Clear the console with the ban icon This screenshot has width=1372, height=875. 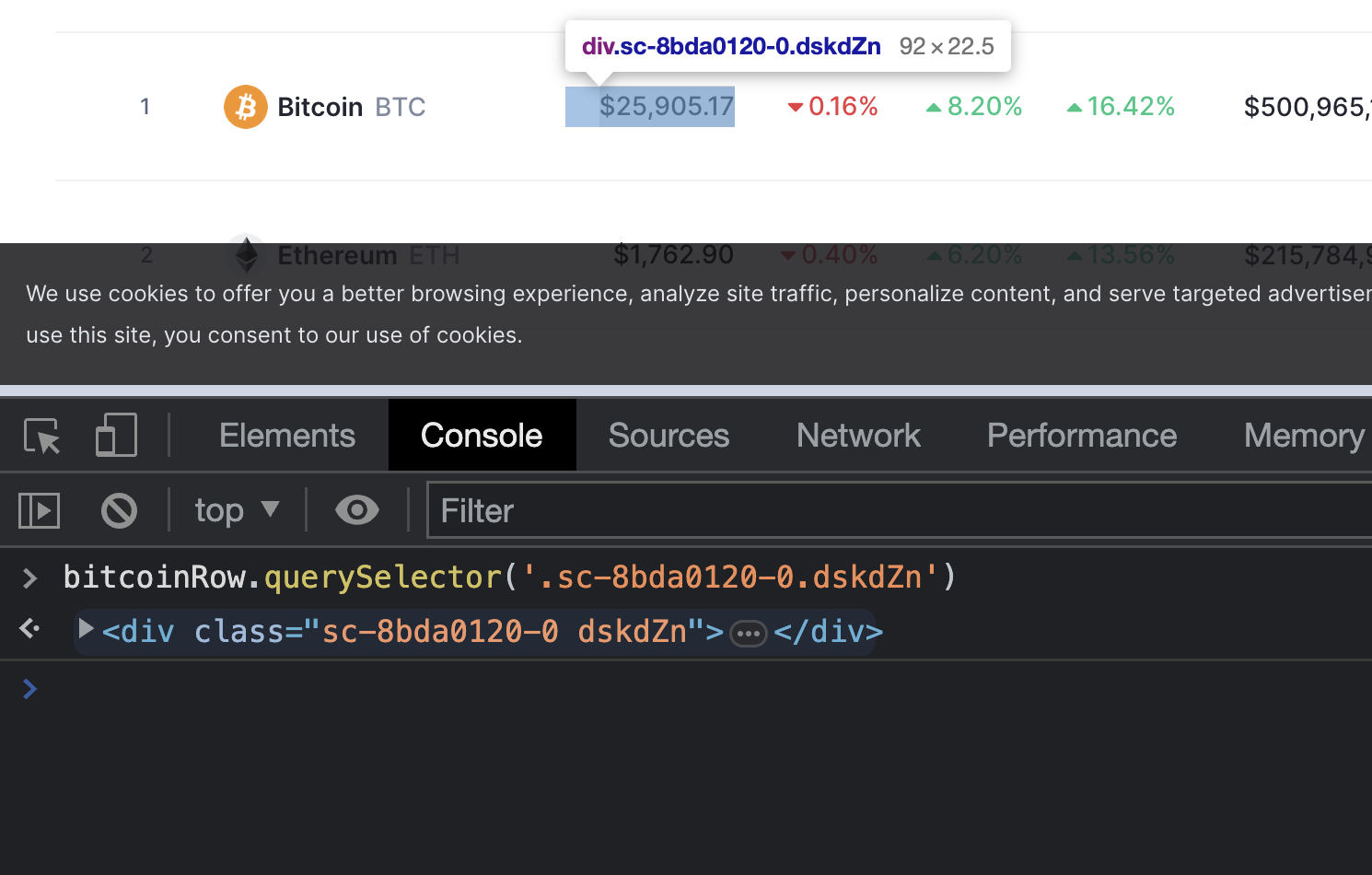coord(119,510)
